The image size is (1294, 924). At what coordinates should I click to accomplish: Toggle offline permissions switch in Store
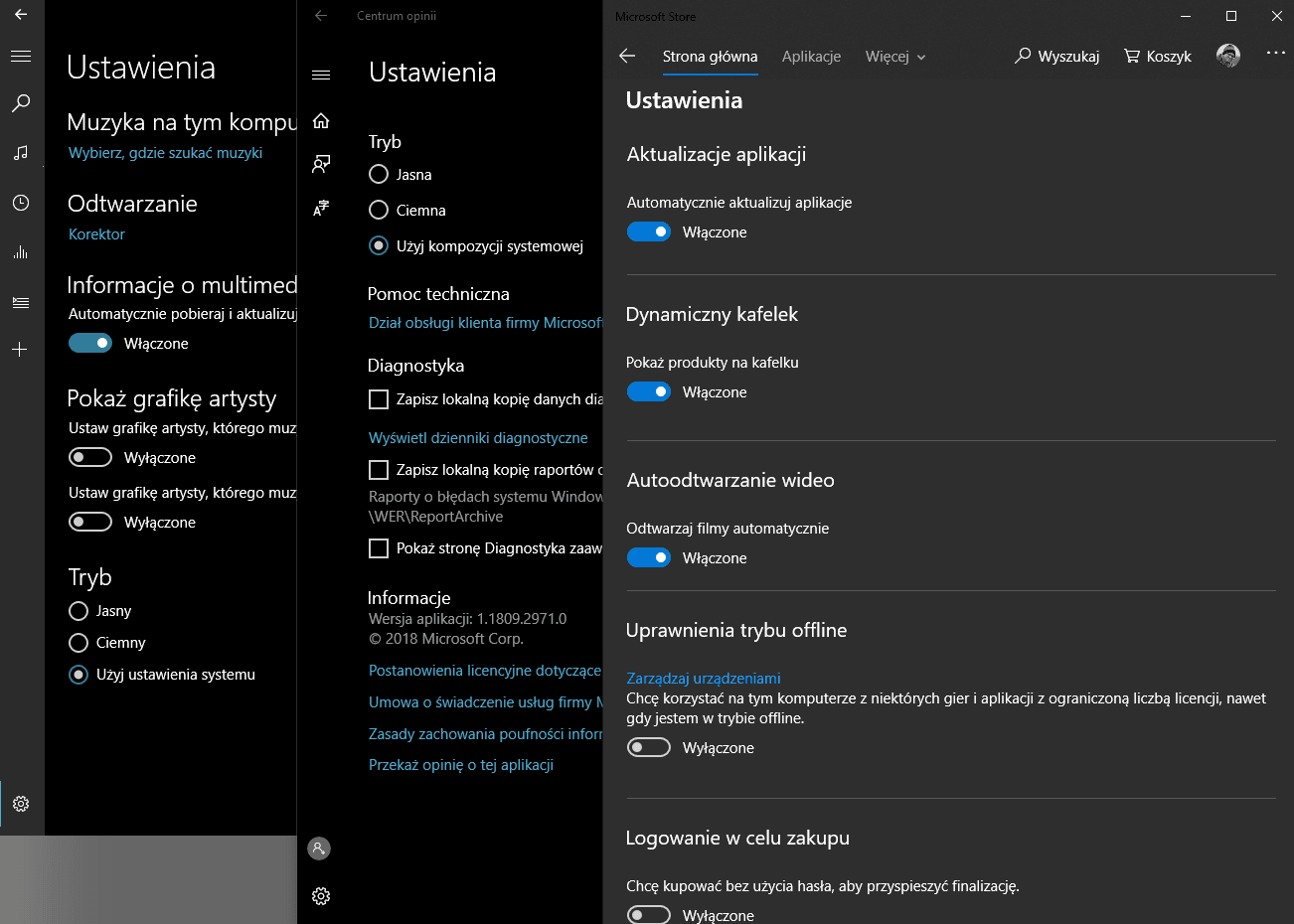(649, 747)
